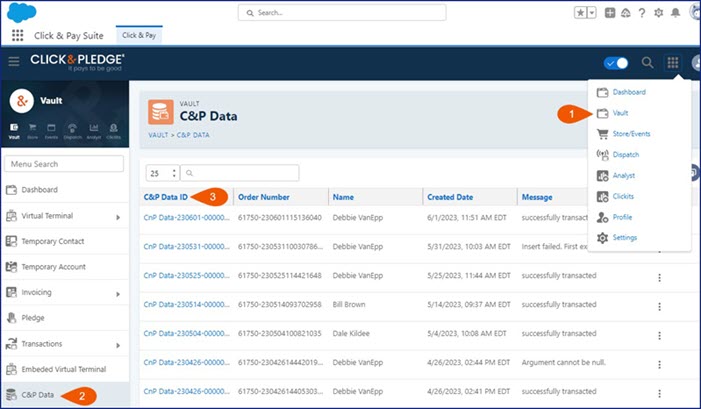The image size is (701, 409).
Task: Click the Menu Search field
Action: (x=64, y=164)
